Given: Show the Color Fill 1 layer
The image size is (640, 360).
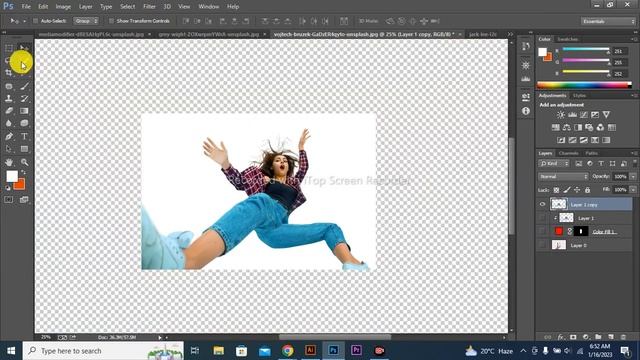Looking at the screenshot, I should [542, 231].
